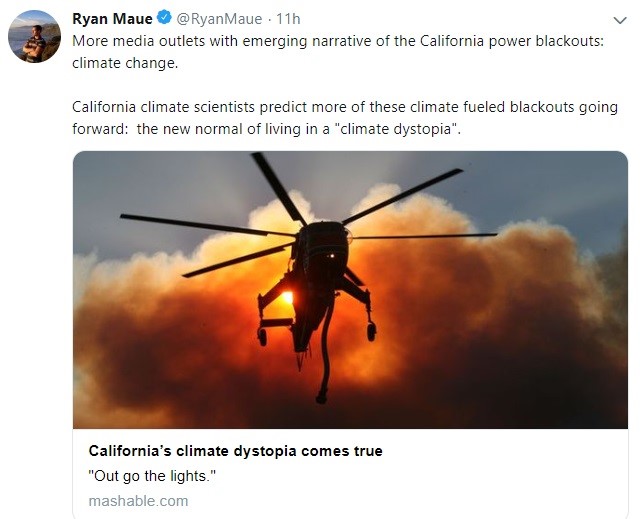Click the glowing sun behind the helicopter
This screenshot has width=640, height=519.
287,297
